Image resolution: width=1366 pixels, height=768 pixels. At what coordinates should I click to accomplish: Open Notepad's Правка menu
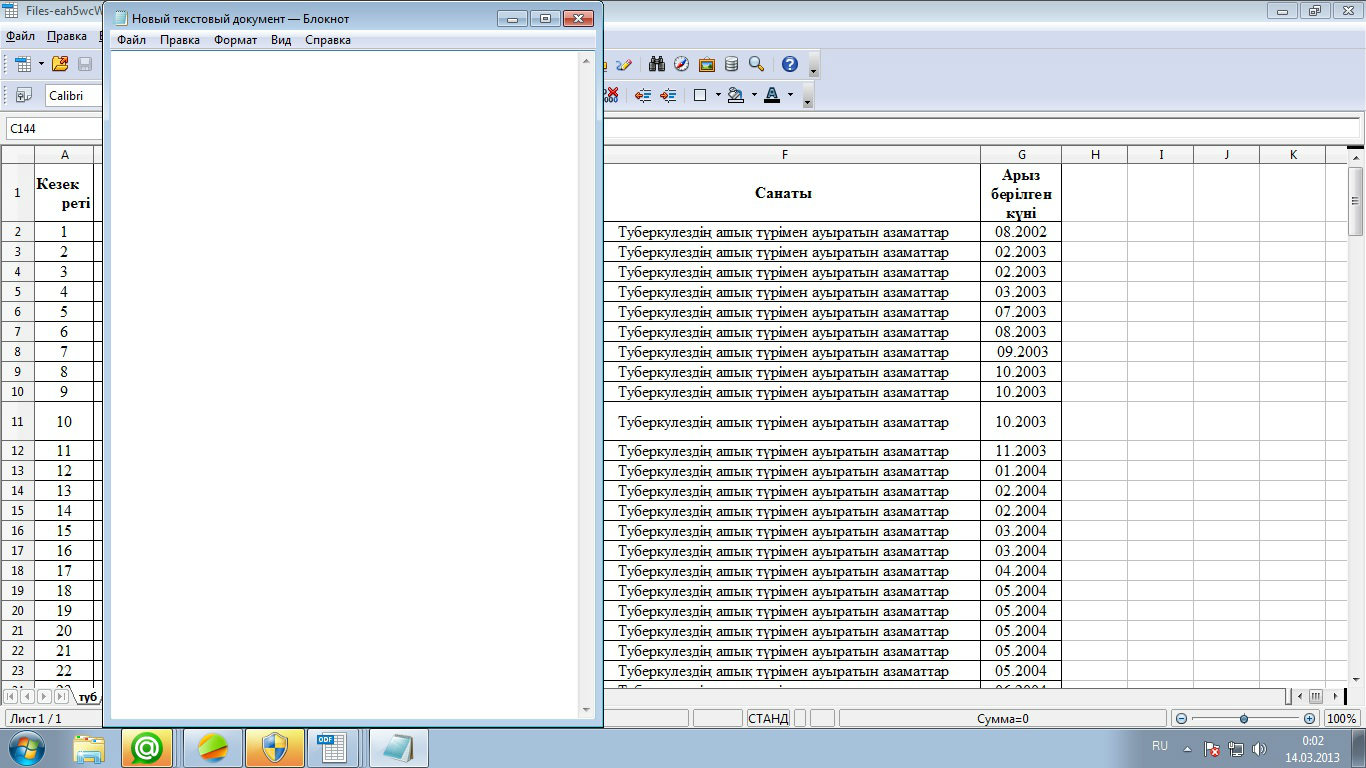(180, 40)
